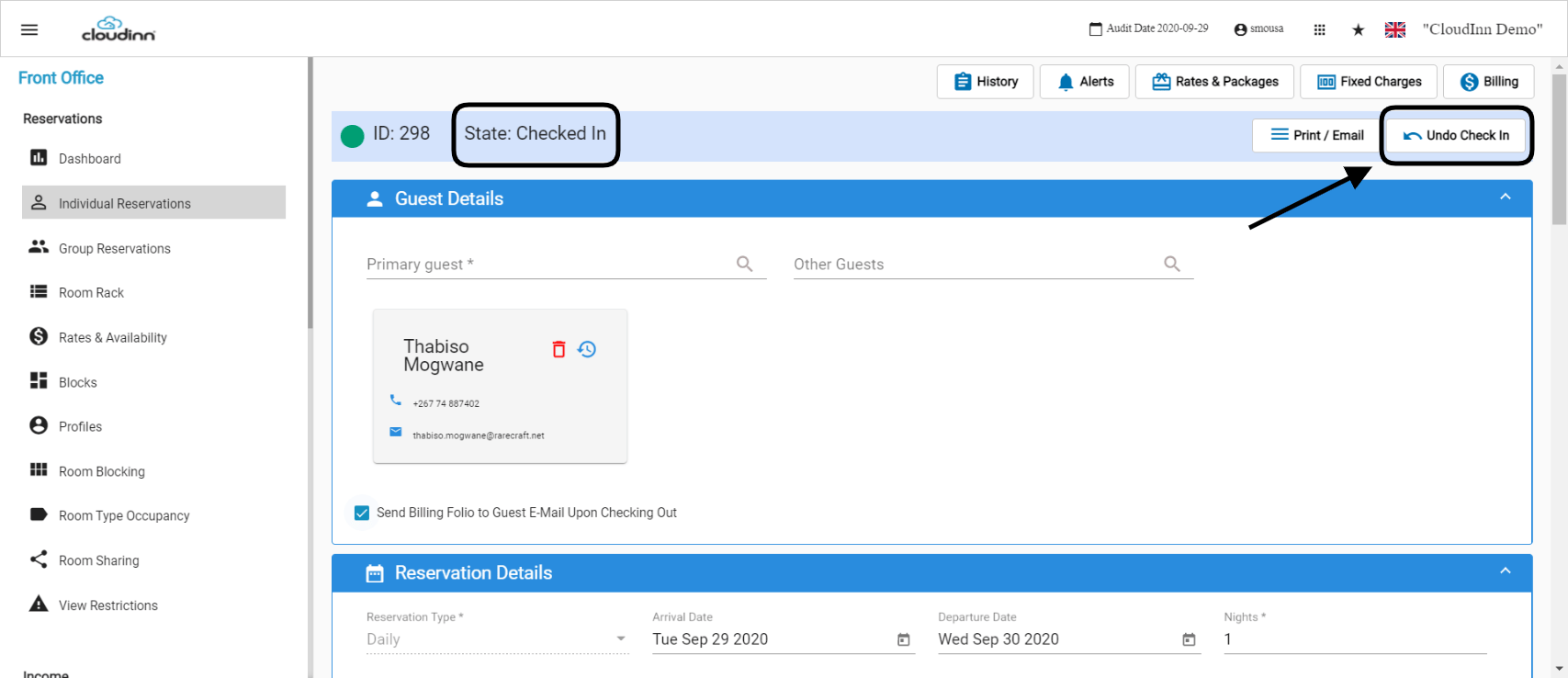This screenshot has height=678, width=1568.
Task: Open reservation History
Action: (985, 82)
